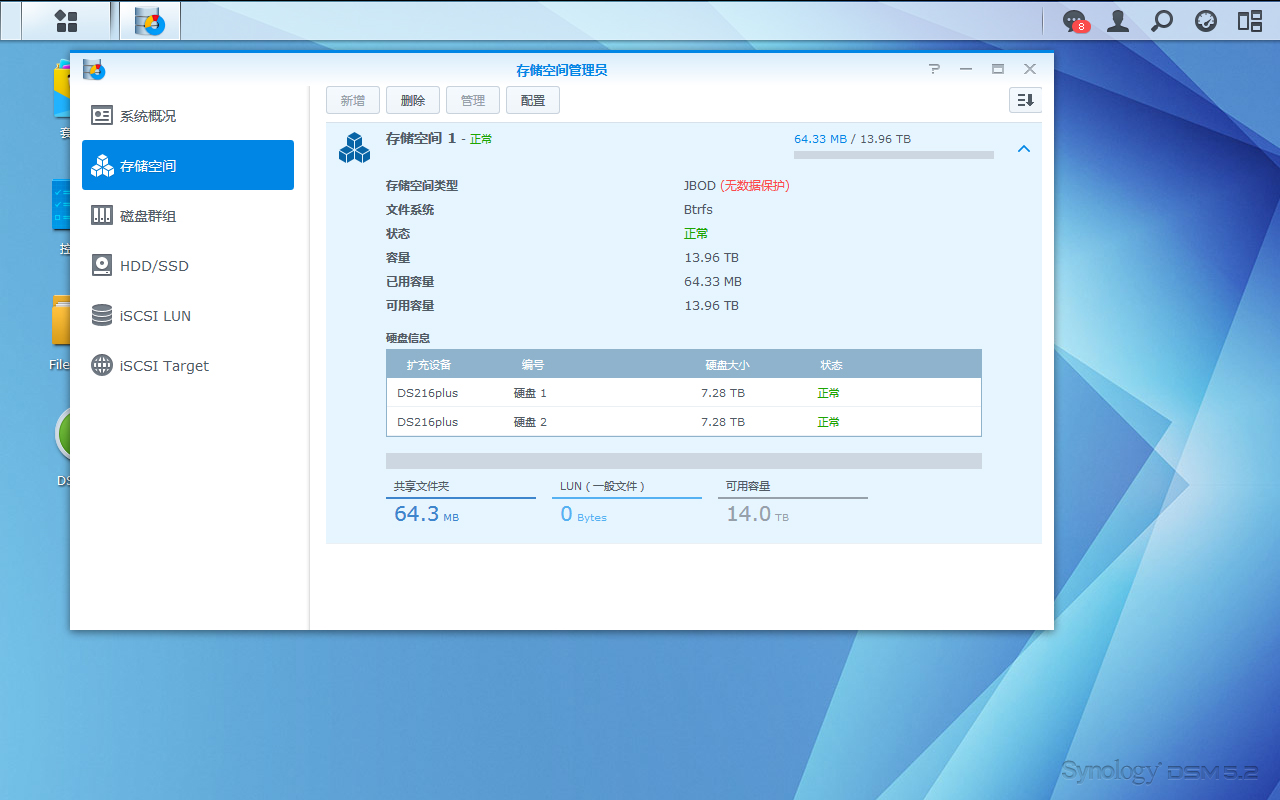Click the search magnifier icon

click(x=1162, y=21)
